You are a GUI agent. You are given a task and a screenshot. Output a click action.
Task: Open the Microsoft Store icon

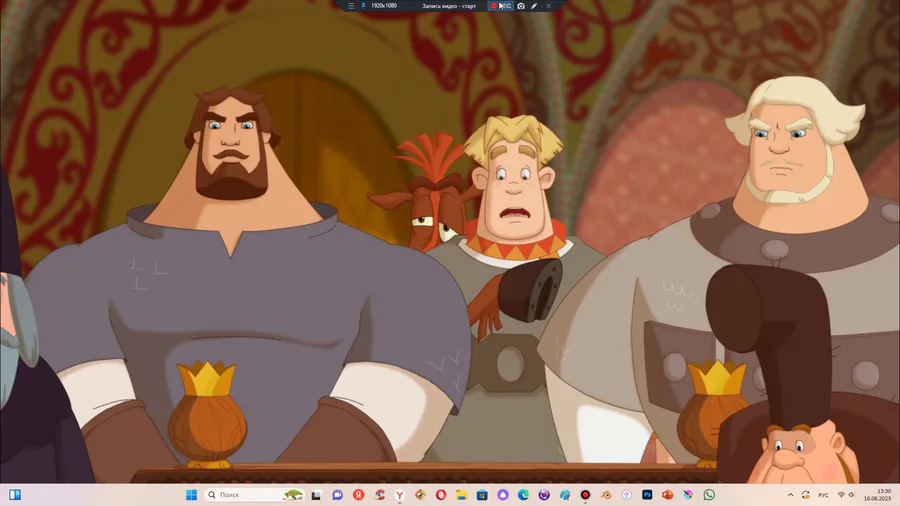point(482,495)
